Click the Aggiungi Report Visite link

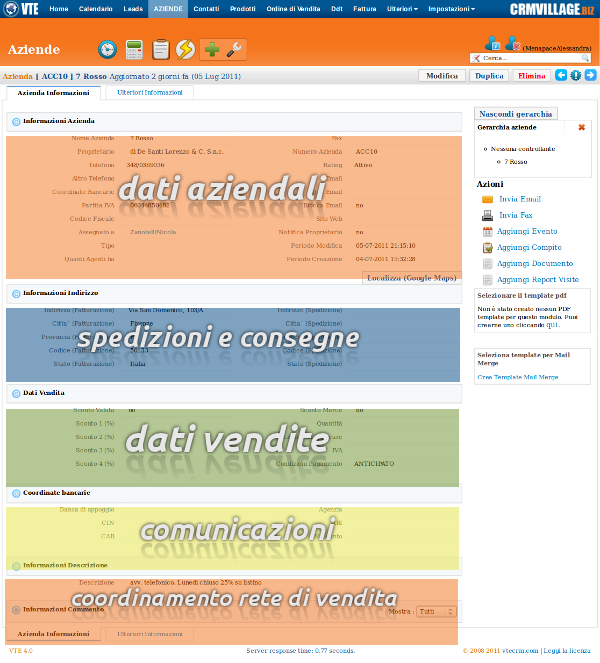538,279
